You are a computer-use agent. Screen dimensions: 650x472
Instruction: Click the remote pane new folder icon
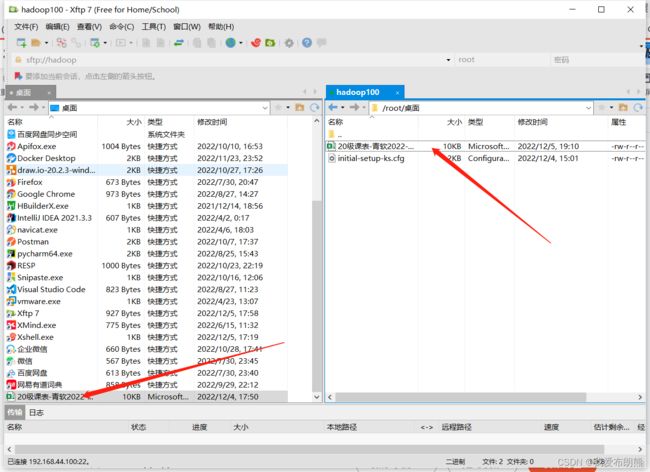coord(623,108)
